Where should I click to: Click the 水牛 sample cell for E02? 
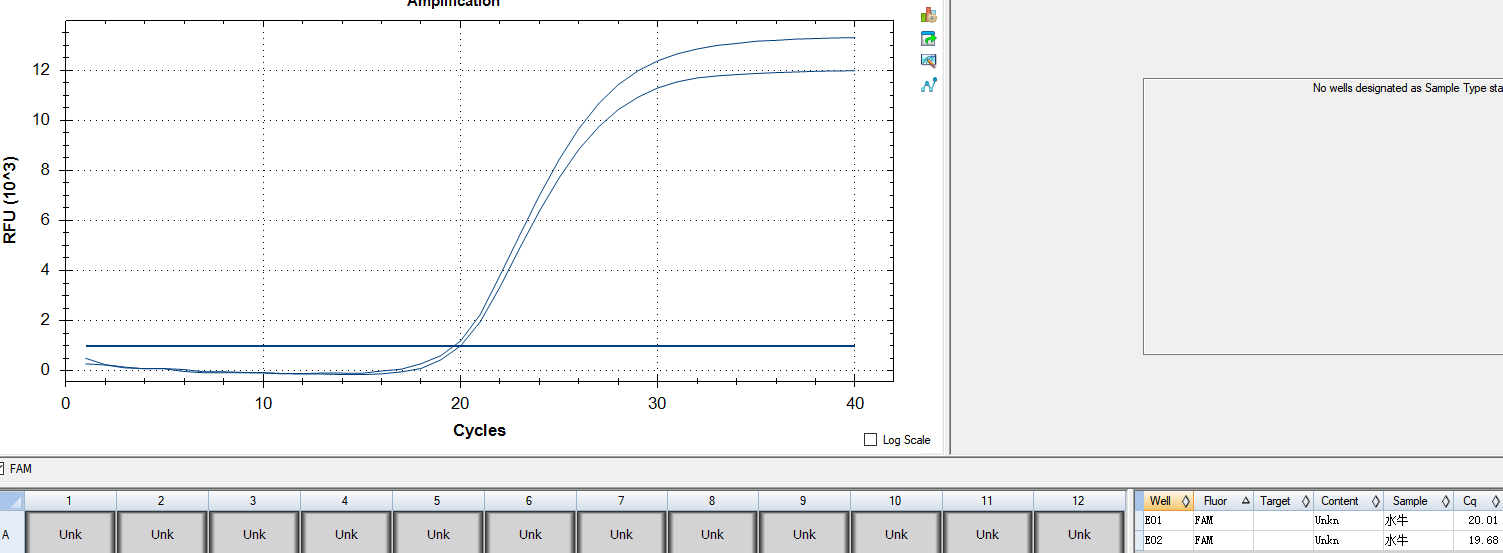coord(1418,540)
